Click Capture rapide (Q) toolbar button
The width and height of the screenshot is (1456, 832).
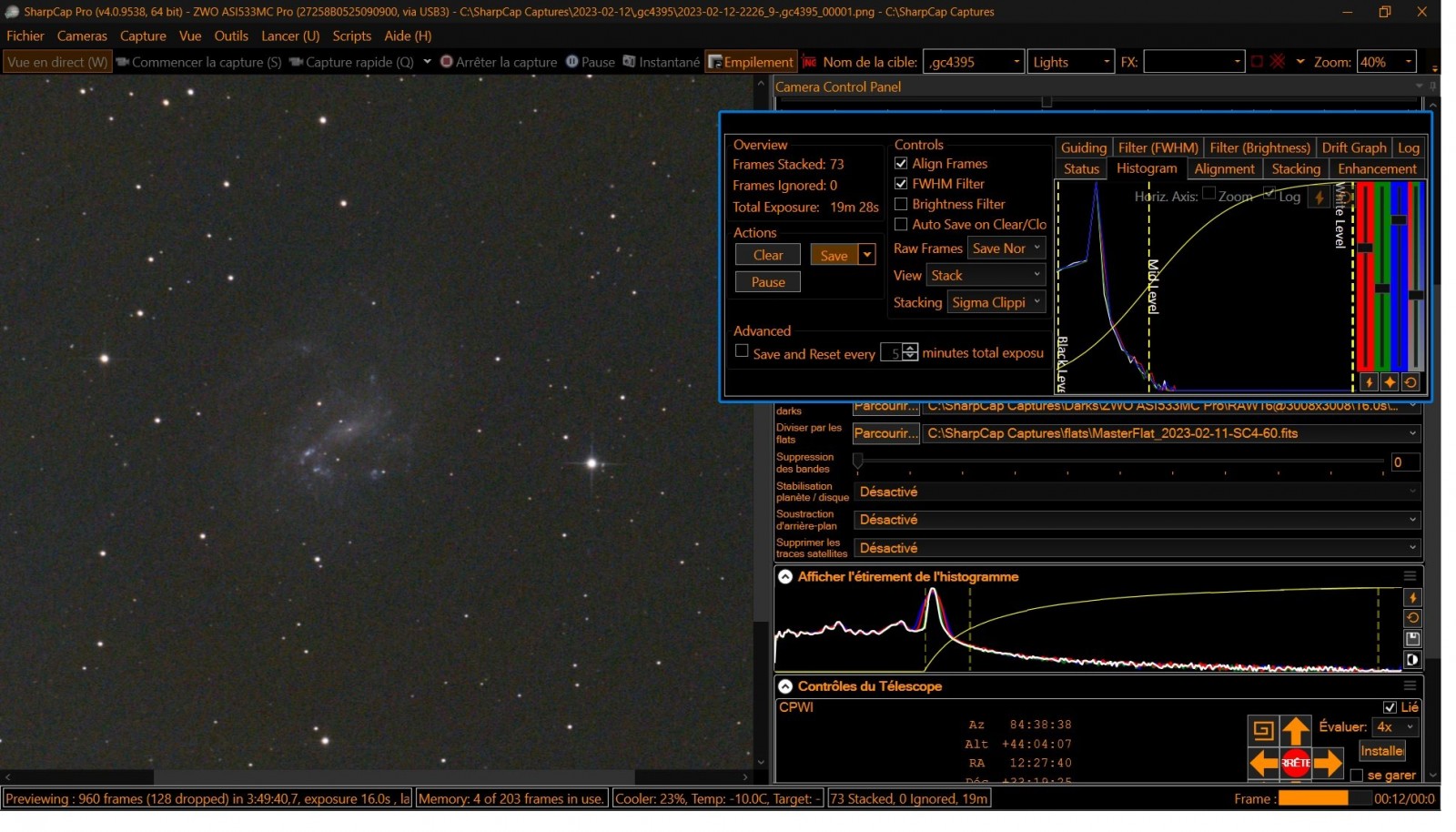click(x=351, y=62)
